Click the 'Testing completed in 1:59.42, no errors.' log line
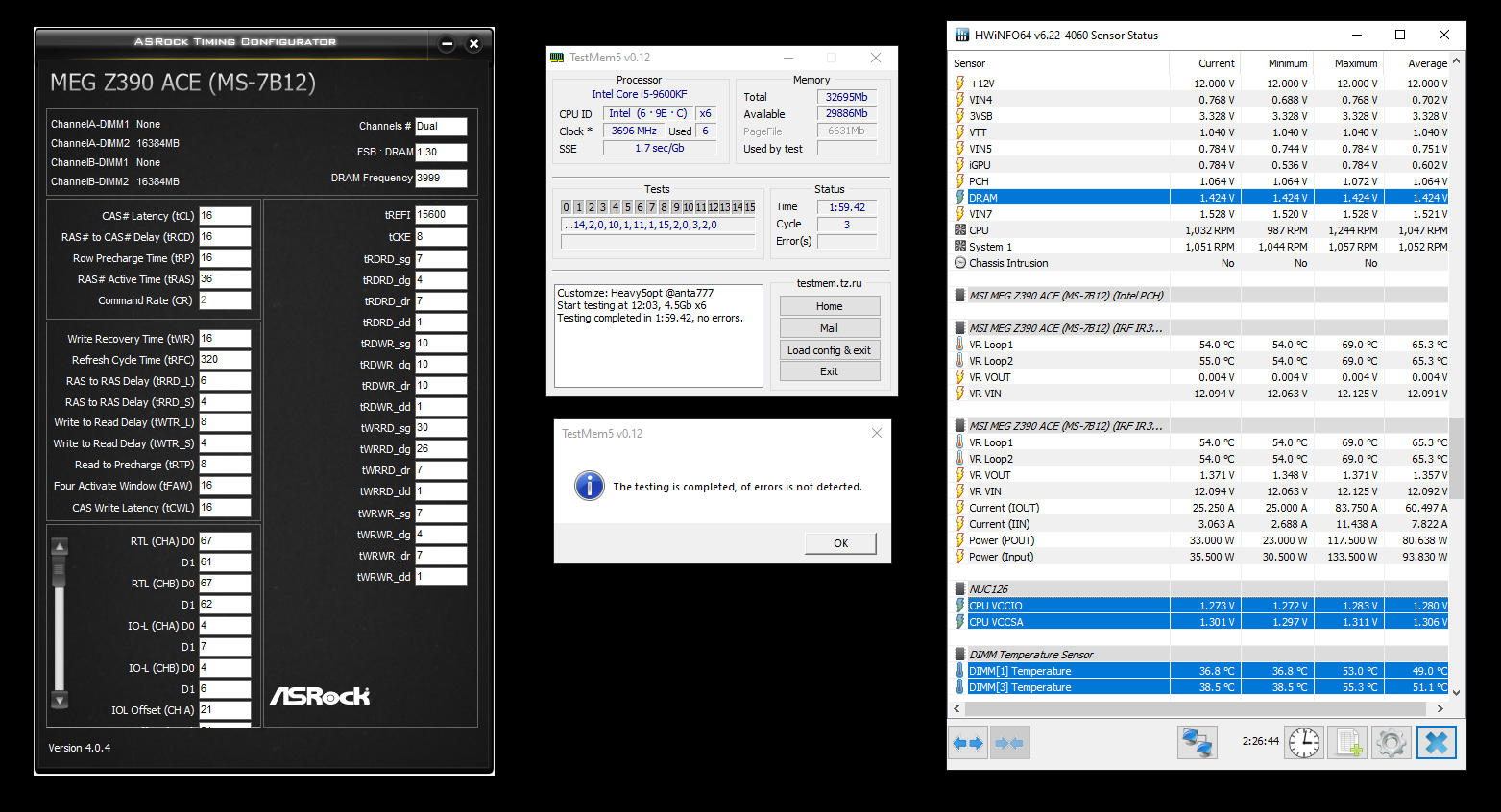The width and height of the screenshot is (1501, 812). [x=650, y=318]
